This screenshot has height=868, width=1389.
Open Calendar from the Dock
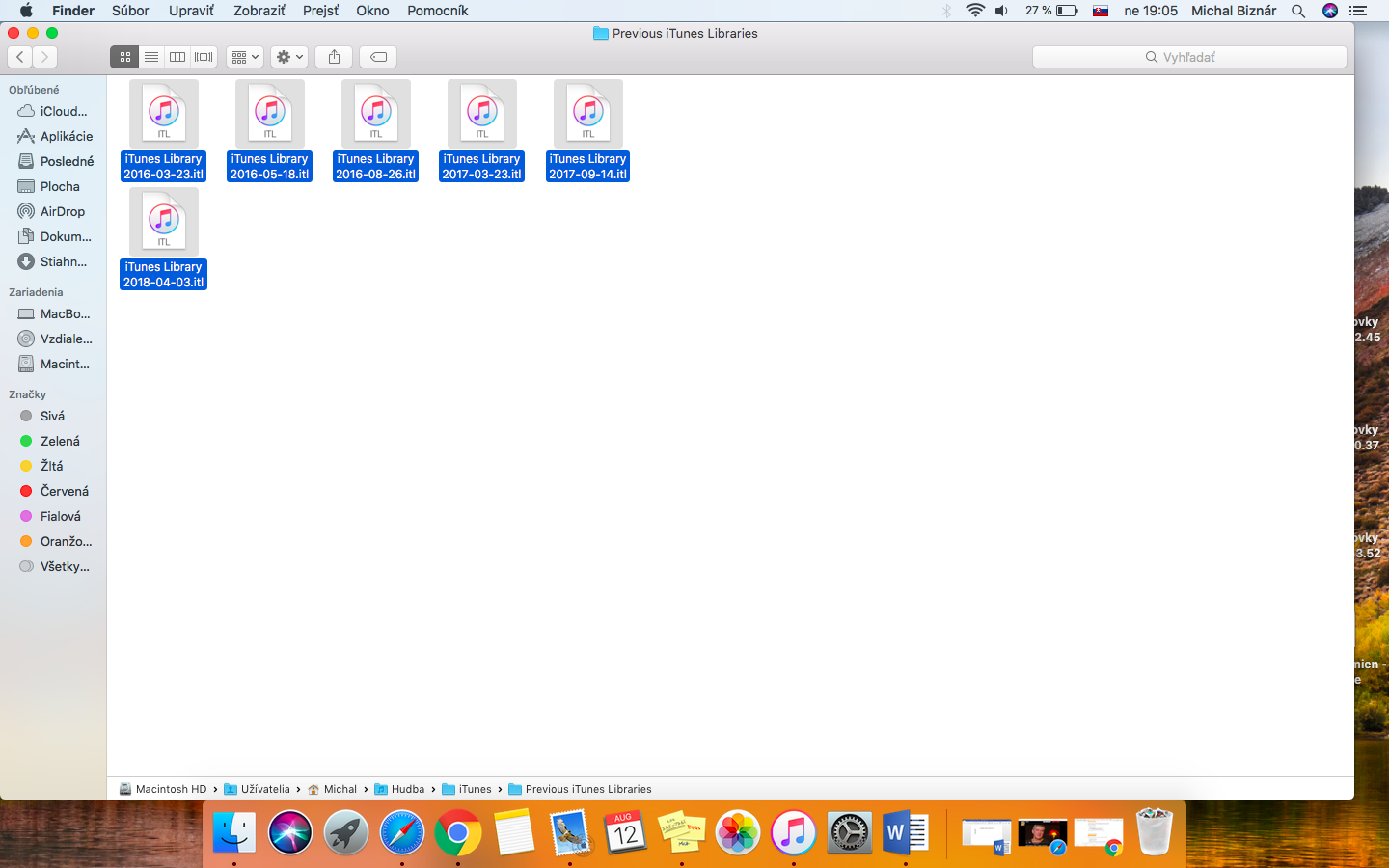626,832
